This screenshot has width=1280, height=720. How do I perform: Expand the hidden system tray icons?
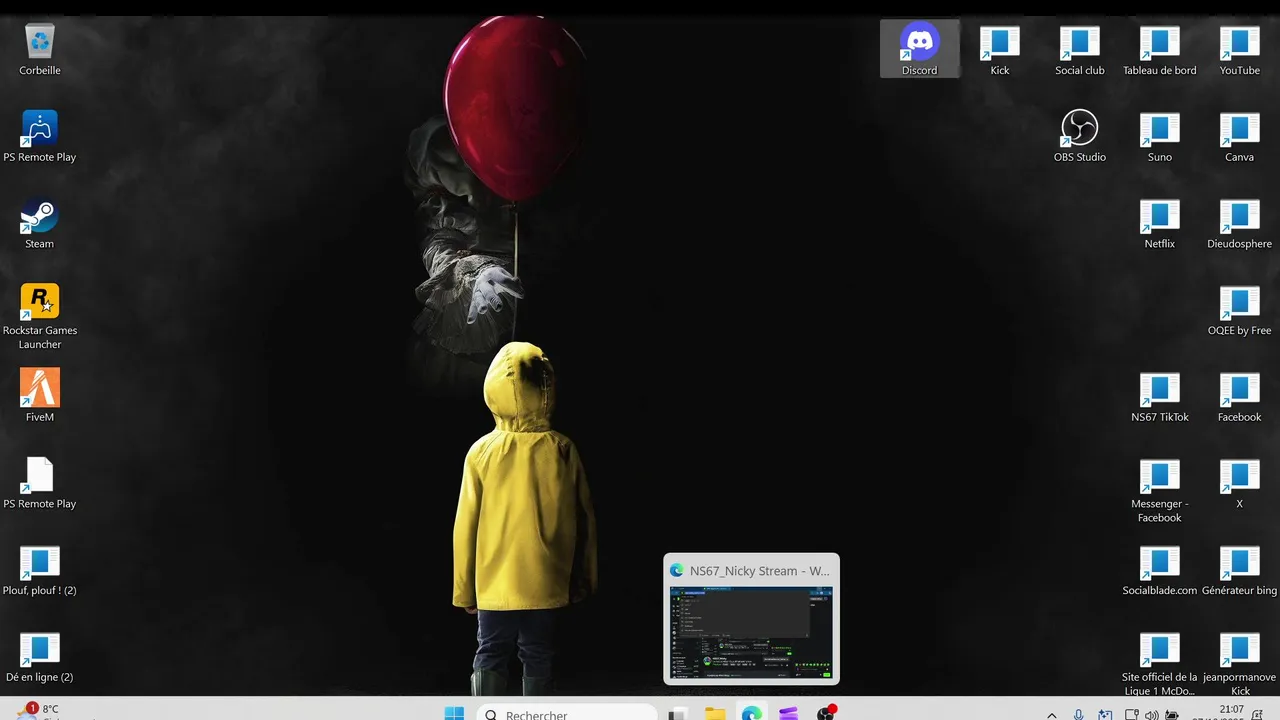(1051, 715)
